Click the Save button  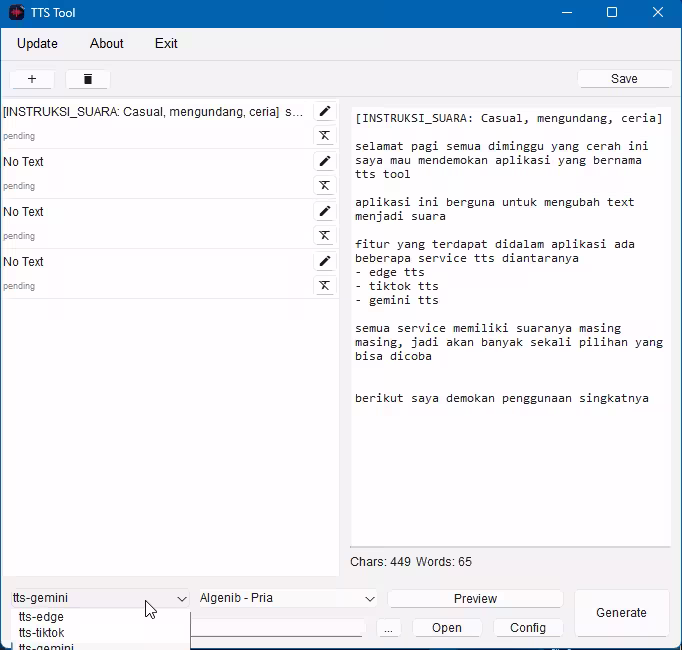coord(624,79)
